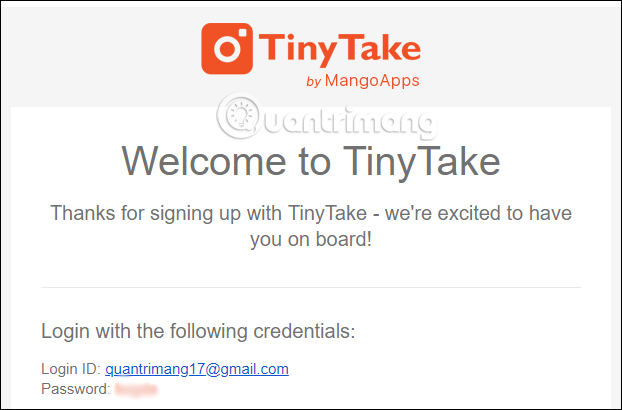Image resolution: width=622 pixels, height=410 pixels.
Task: Click 'TinyTake' in the Welcome heading
Action: pos(421,161)
